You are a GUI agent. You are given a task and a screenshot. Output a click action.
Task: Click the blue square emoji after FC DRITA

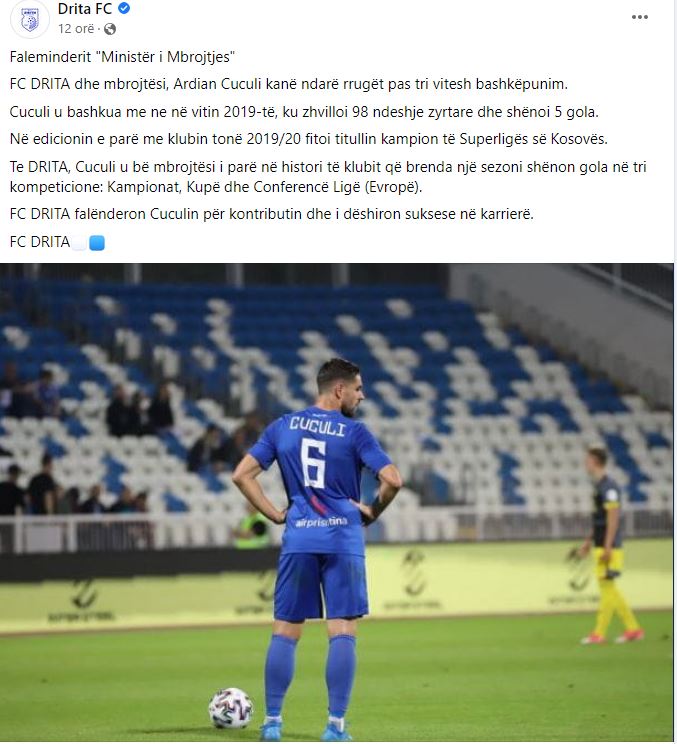click(x=97, y=243)
